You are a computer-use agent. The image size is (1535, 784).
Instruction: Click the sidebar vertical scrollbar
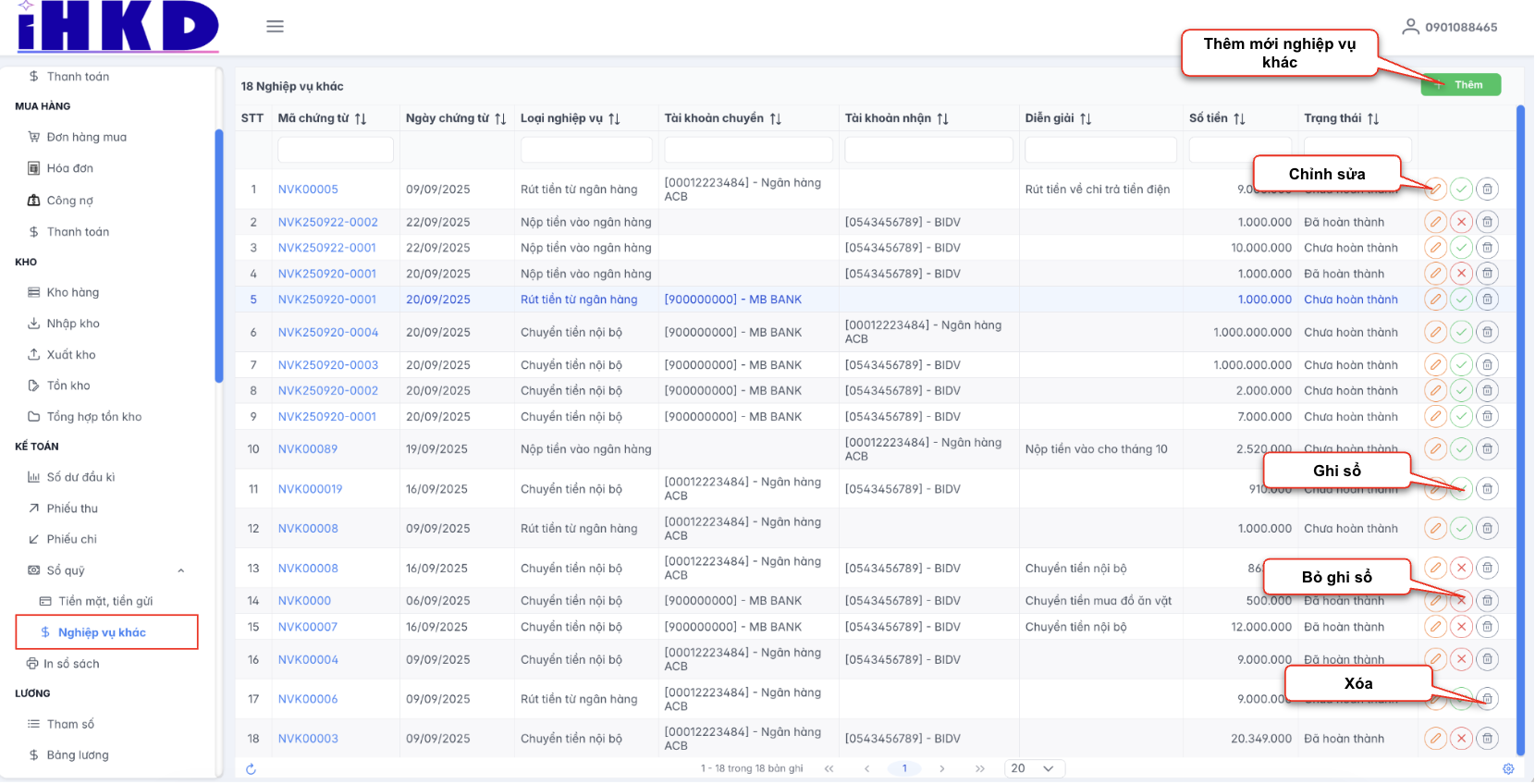coord(219,255)
